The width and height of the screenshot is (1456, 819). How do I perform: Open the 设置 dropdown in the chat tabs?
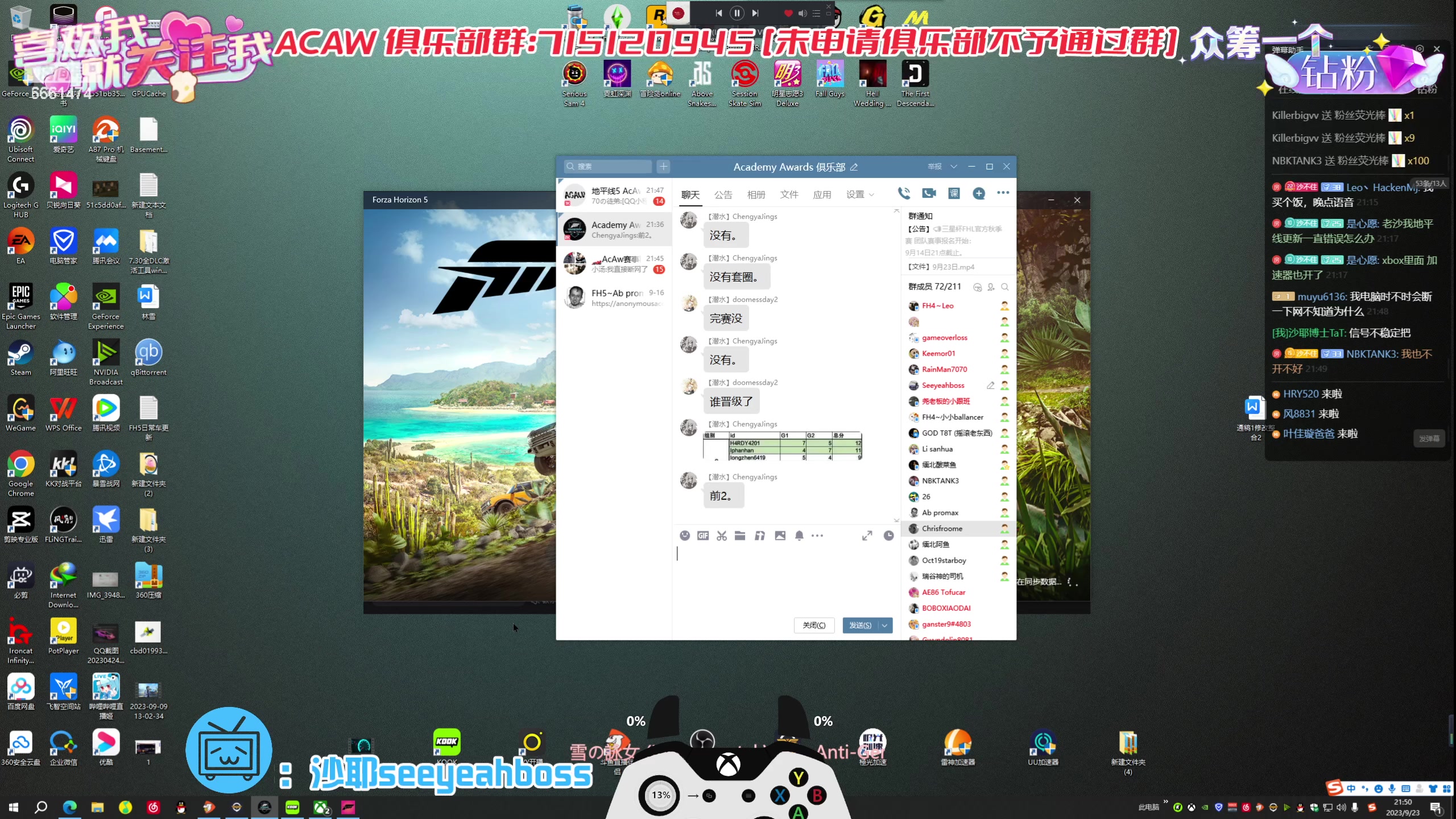pos(859,195)
